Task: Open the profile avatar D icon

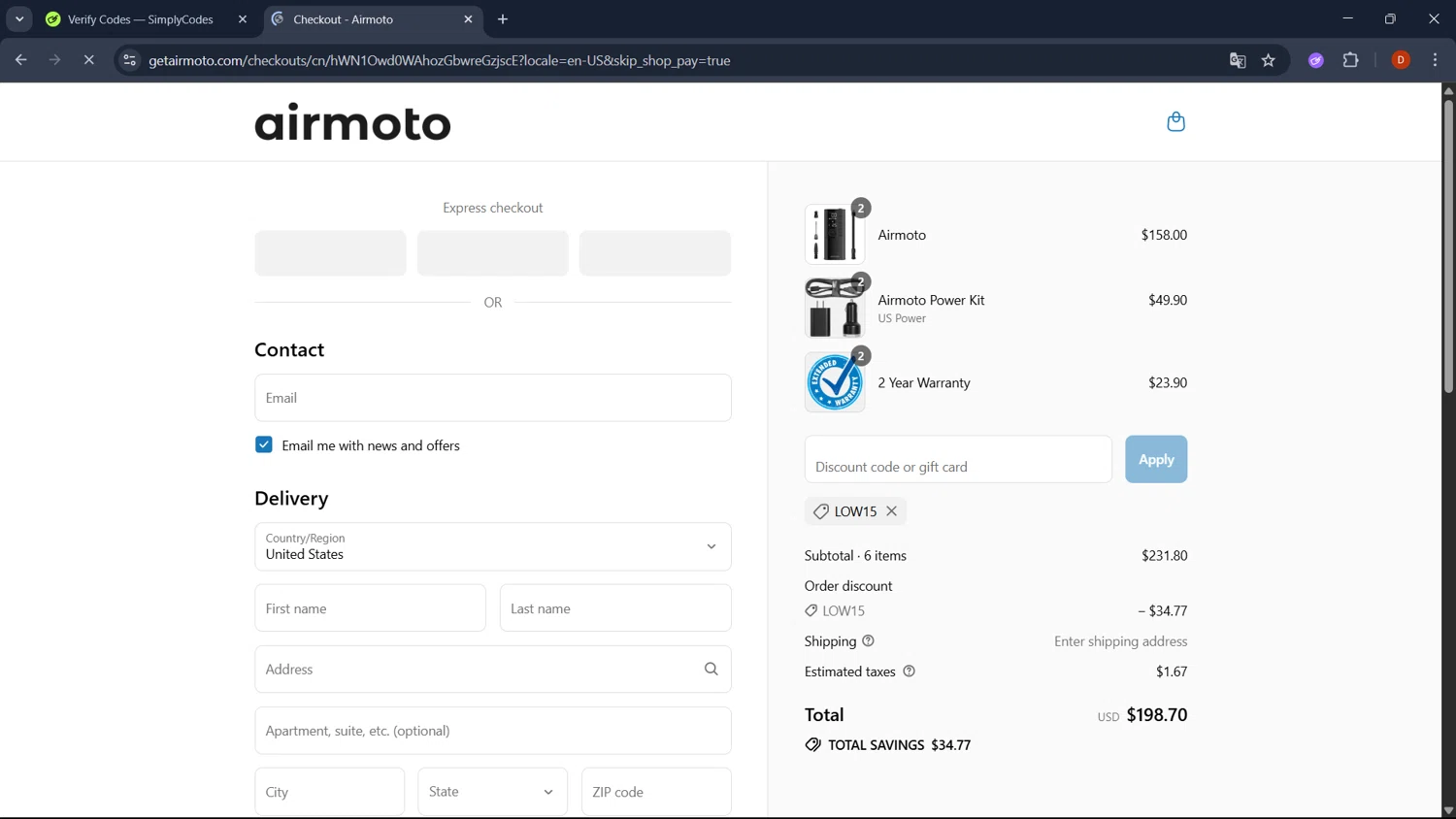Action: [x=1400, y=60]
